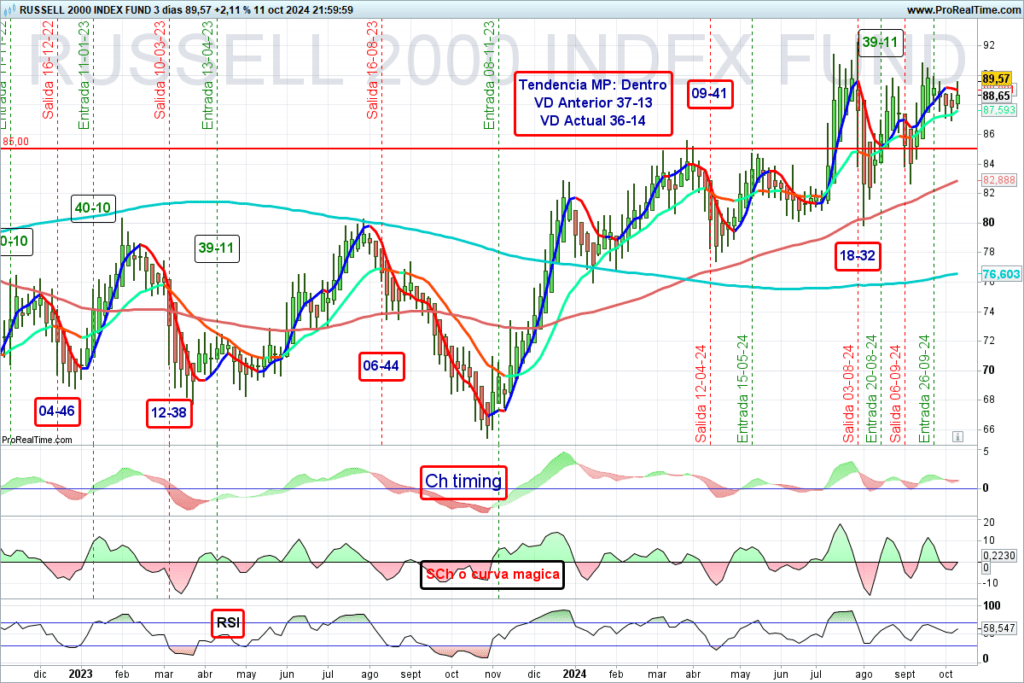The width and height of the screenshot is (1024, 683).
Task: Click the '09-41' annotation label
Action: click(709, 93)
